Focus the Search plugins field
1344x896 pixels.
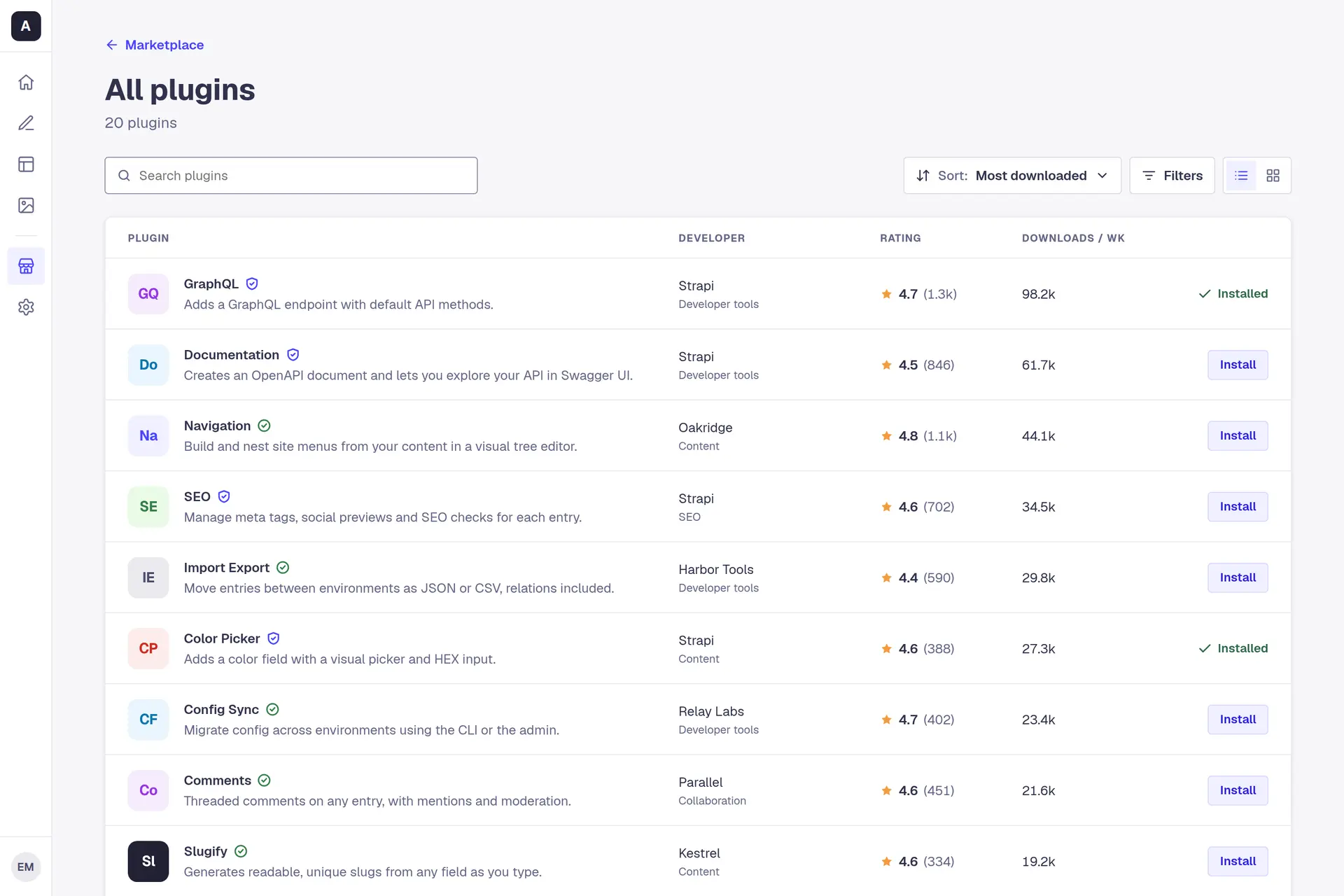click(291, 176)
